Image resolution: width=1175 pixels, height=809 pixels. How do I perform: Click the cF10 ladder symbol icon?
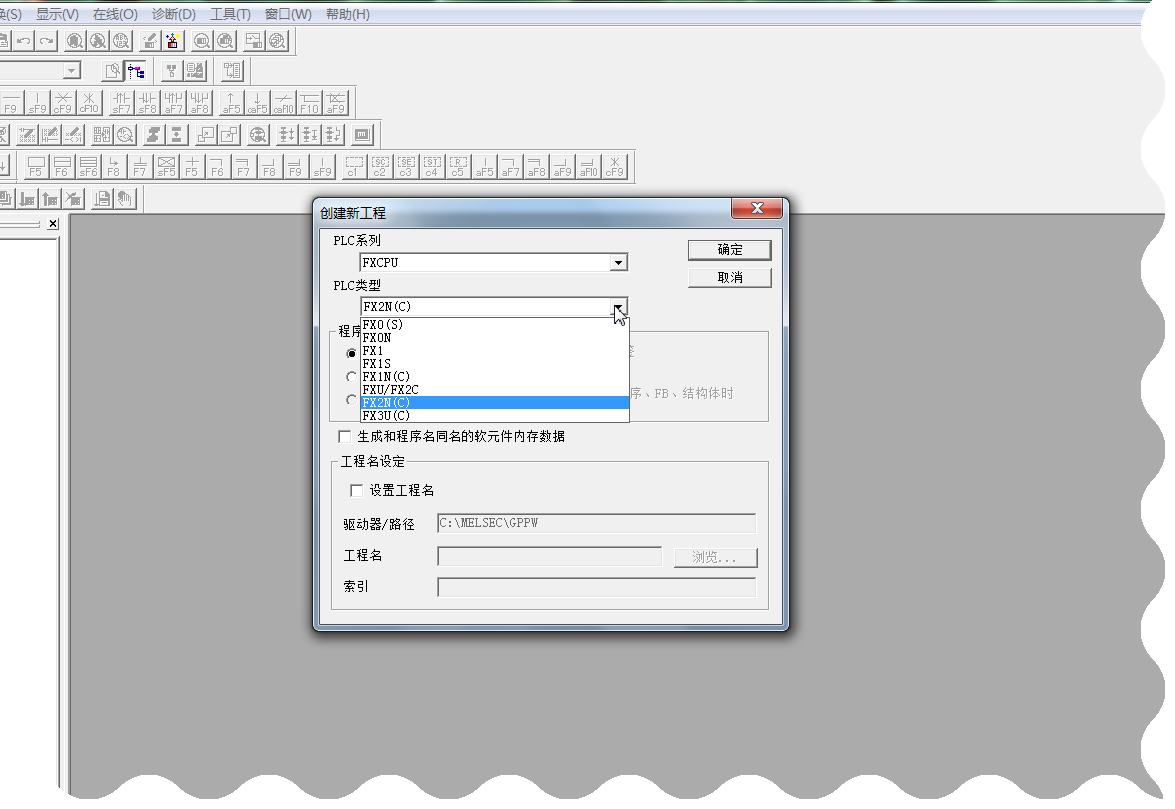(89, 103)
